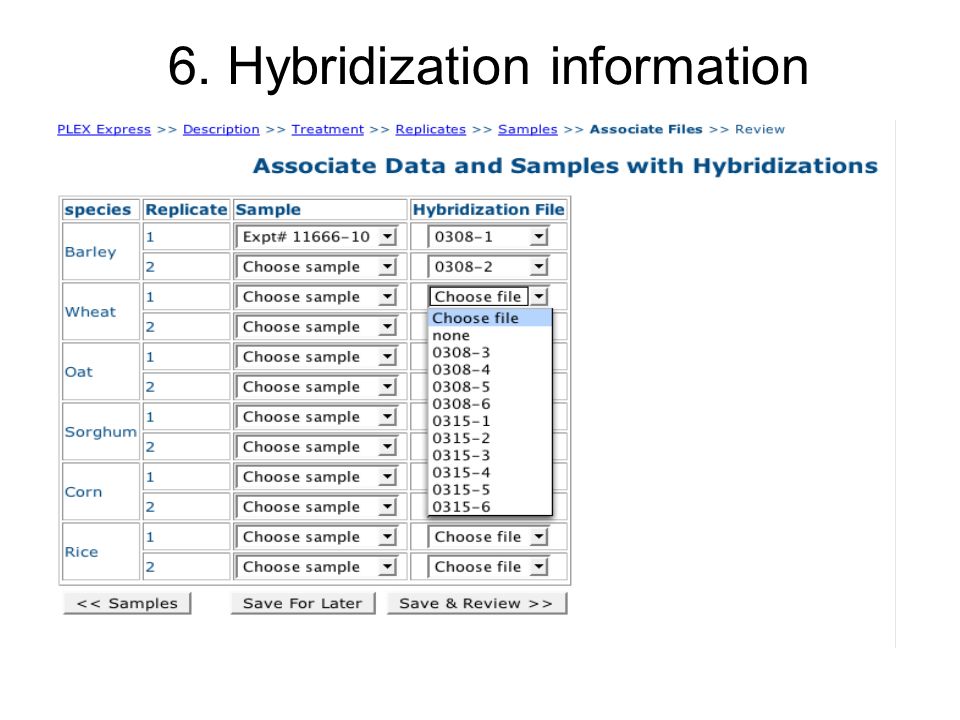Viewport: 960px width, 720px height.
Task: Open Rice replicate 2 sample dropdown
Action: click(x=317, y=567)
